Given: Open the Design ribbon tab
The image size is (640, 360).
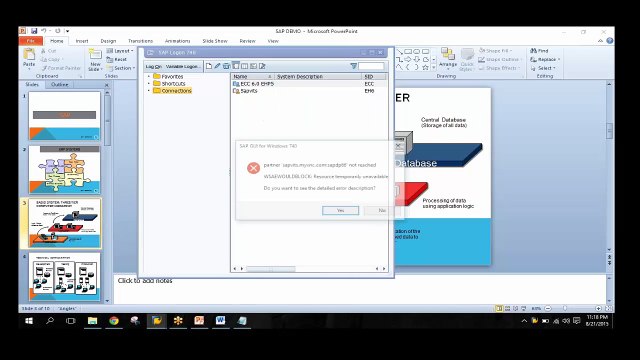Looking at the screenshot, I should click(108, 41).
